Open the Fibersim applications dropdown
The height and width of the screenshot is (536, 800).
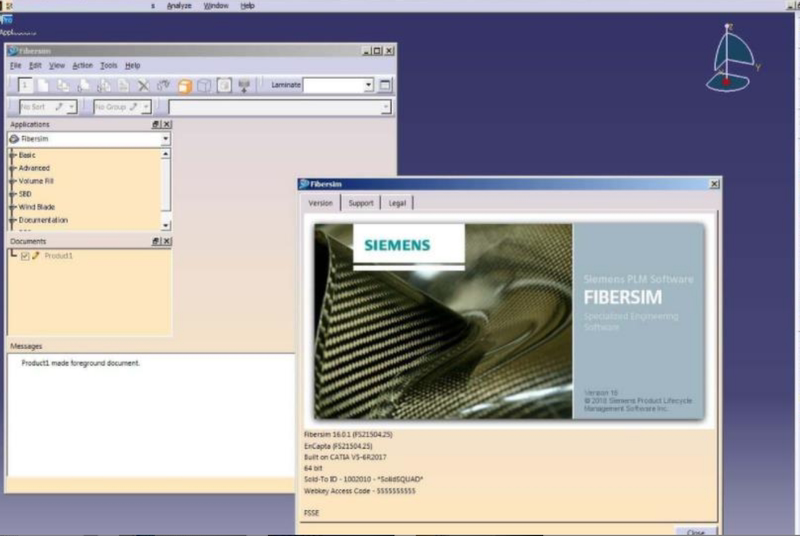pyautogui.click(x=165, y=139)
